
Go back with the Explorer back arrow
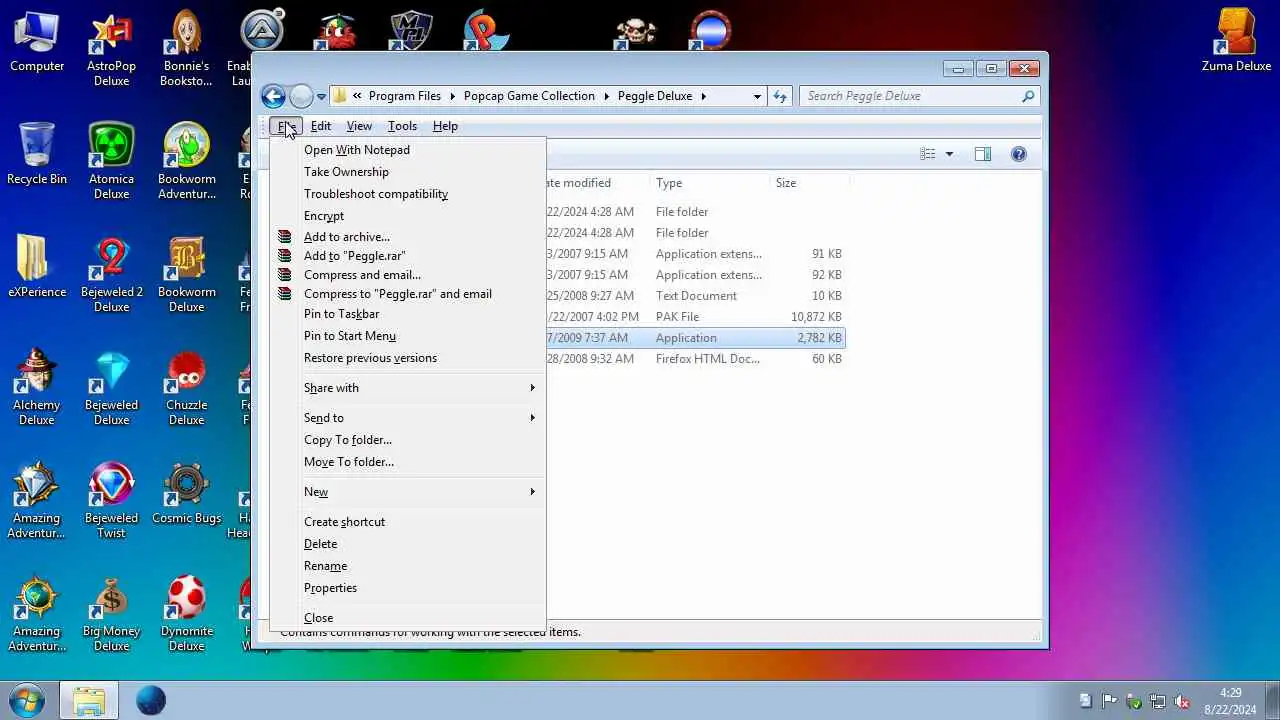click(273, 96)
